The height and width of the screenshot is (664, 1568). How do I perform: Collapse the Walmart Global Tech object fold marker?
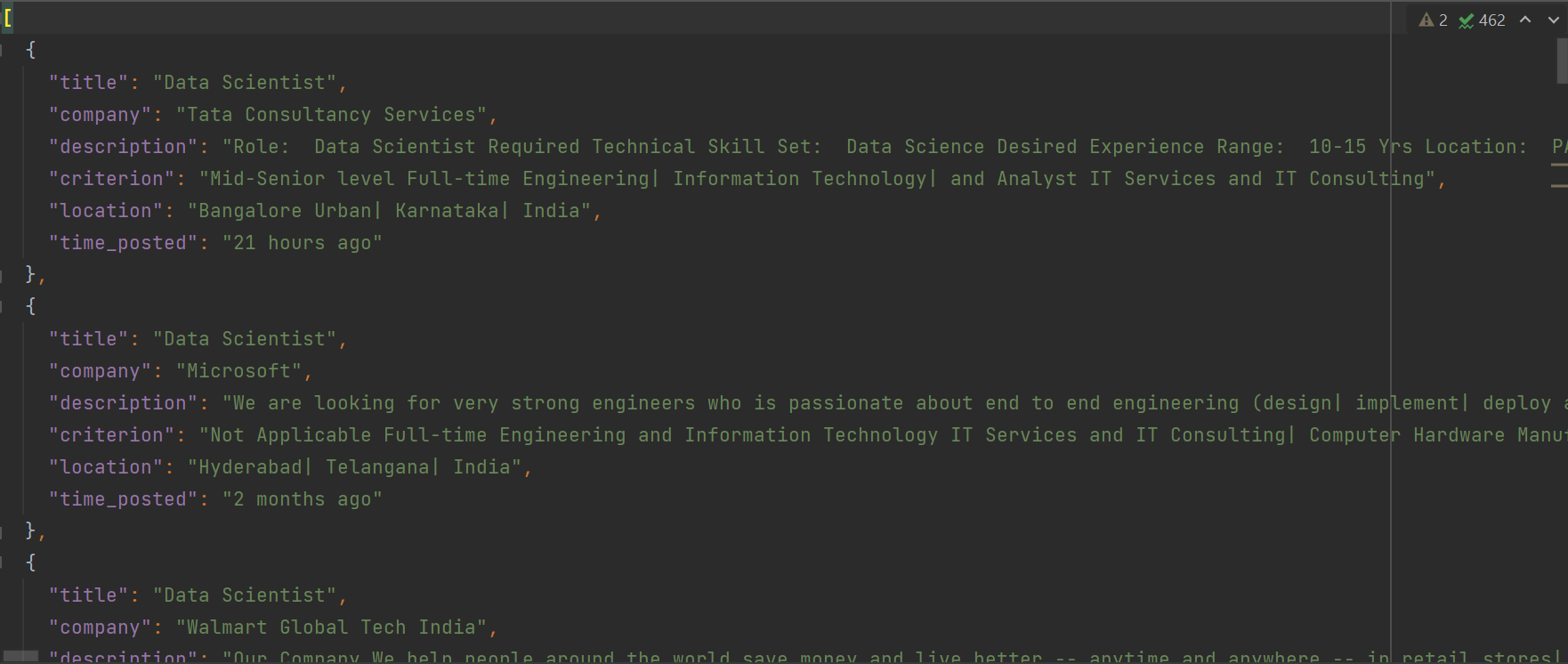(x=3, y=563)
